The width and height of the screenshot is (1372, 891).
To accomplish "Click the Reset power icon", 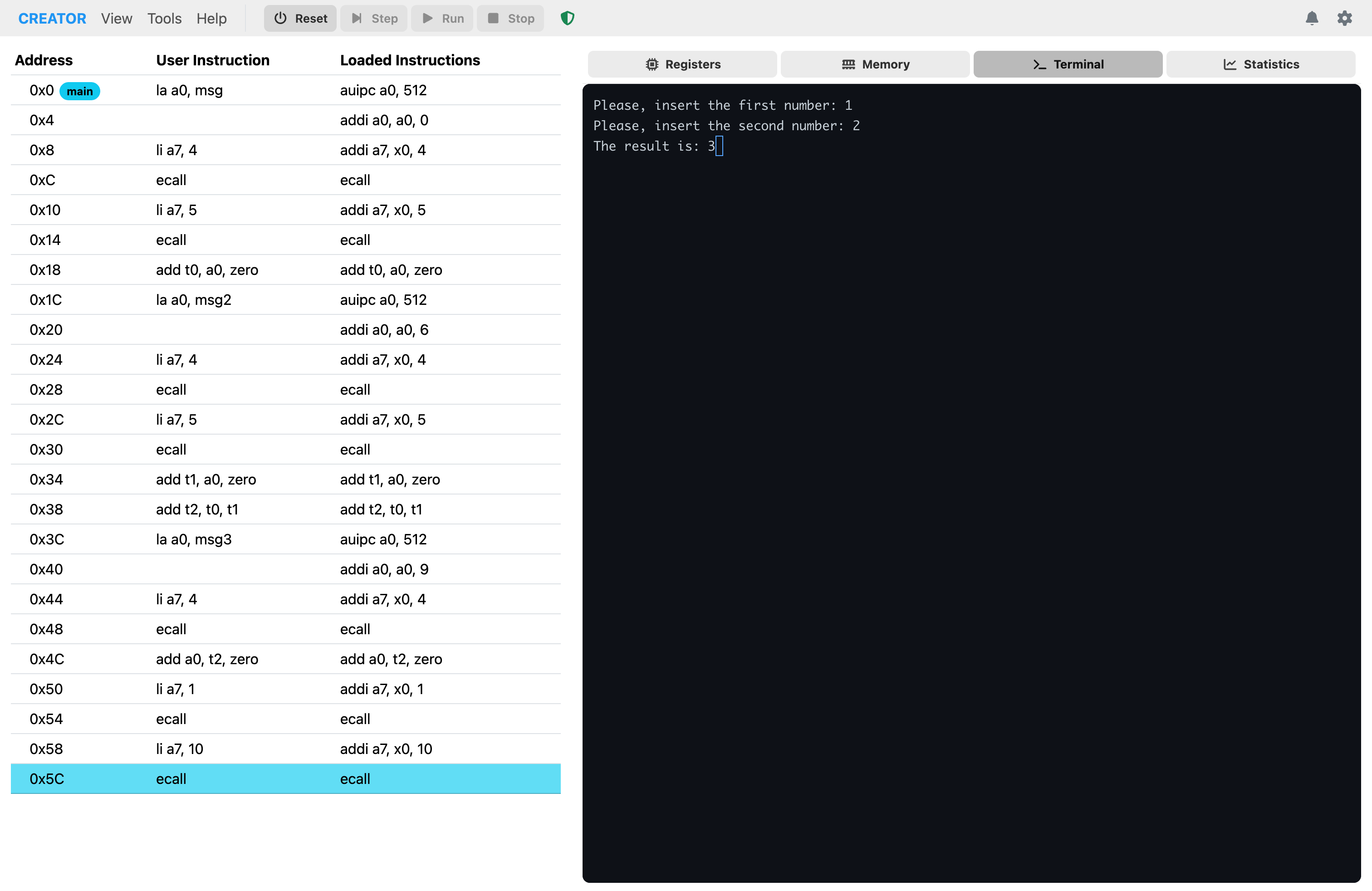I will click(x=280, y=18).
